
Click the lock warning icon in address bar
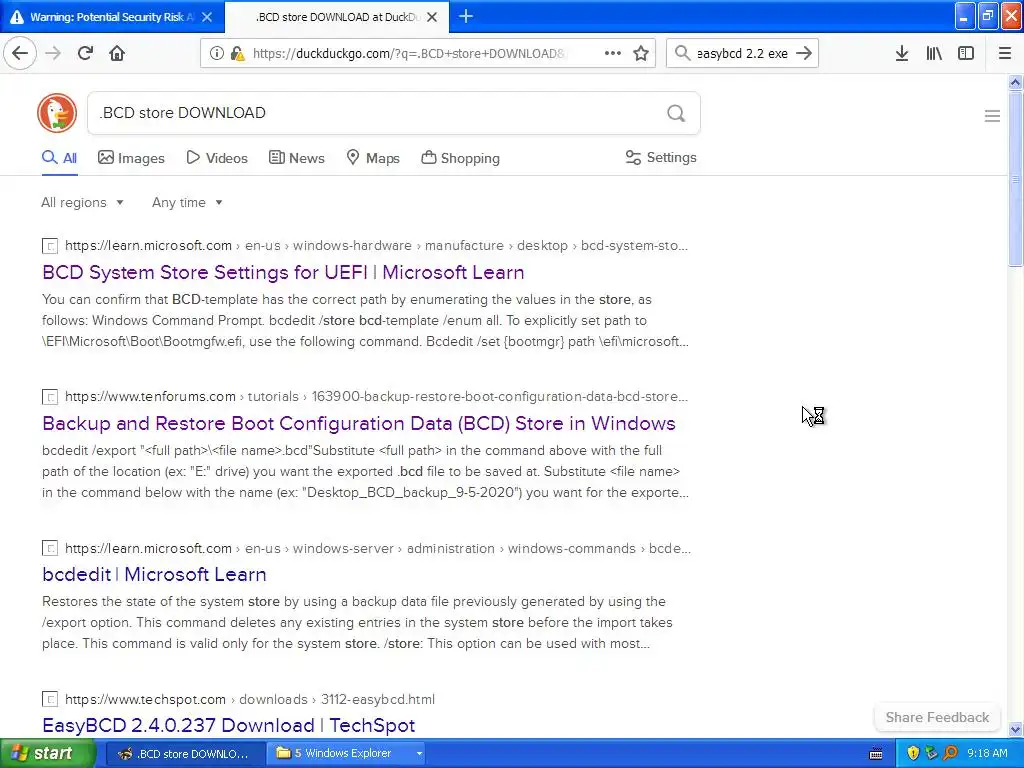click(238, 54)
